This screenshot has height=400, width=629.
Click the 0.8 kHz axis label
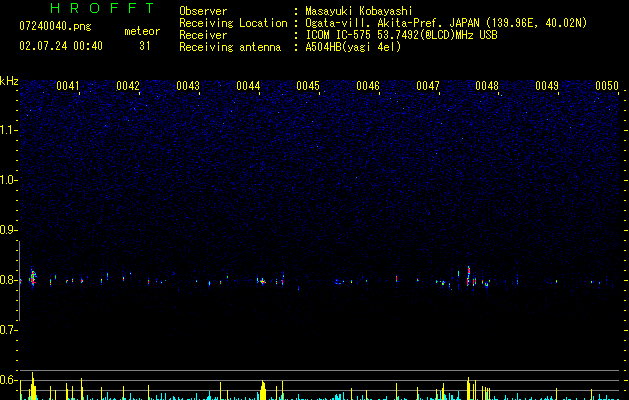8,280
